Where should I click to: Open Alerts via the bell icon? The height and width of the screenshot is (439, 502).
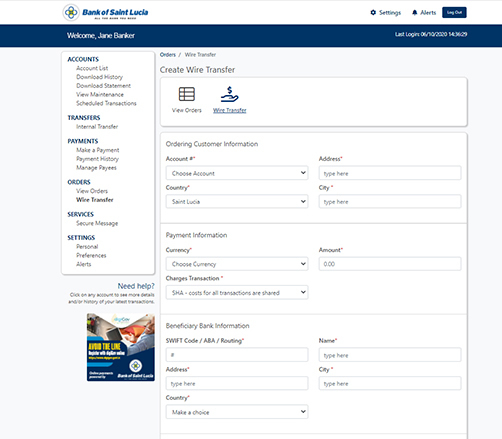[x=414, y=13]
